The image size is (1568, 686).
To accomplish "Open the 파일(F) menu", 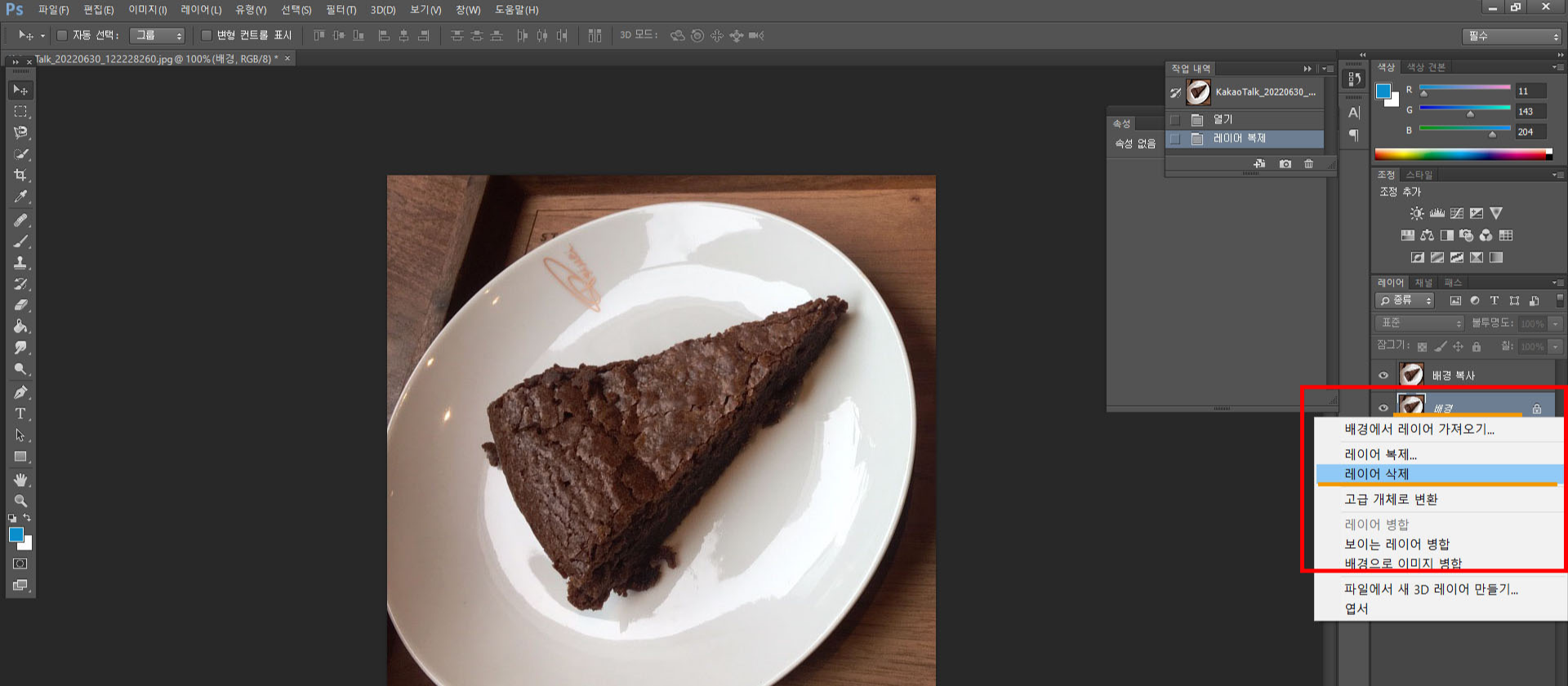I will [53, 10].
